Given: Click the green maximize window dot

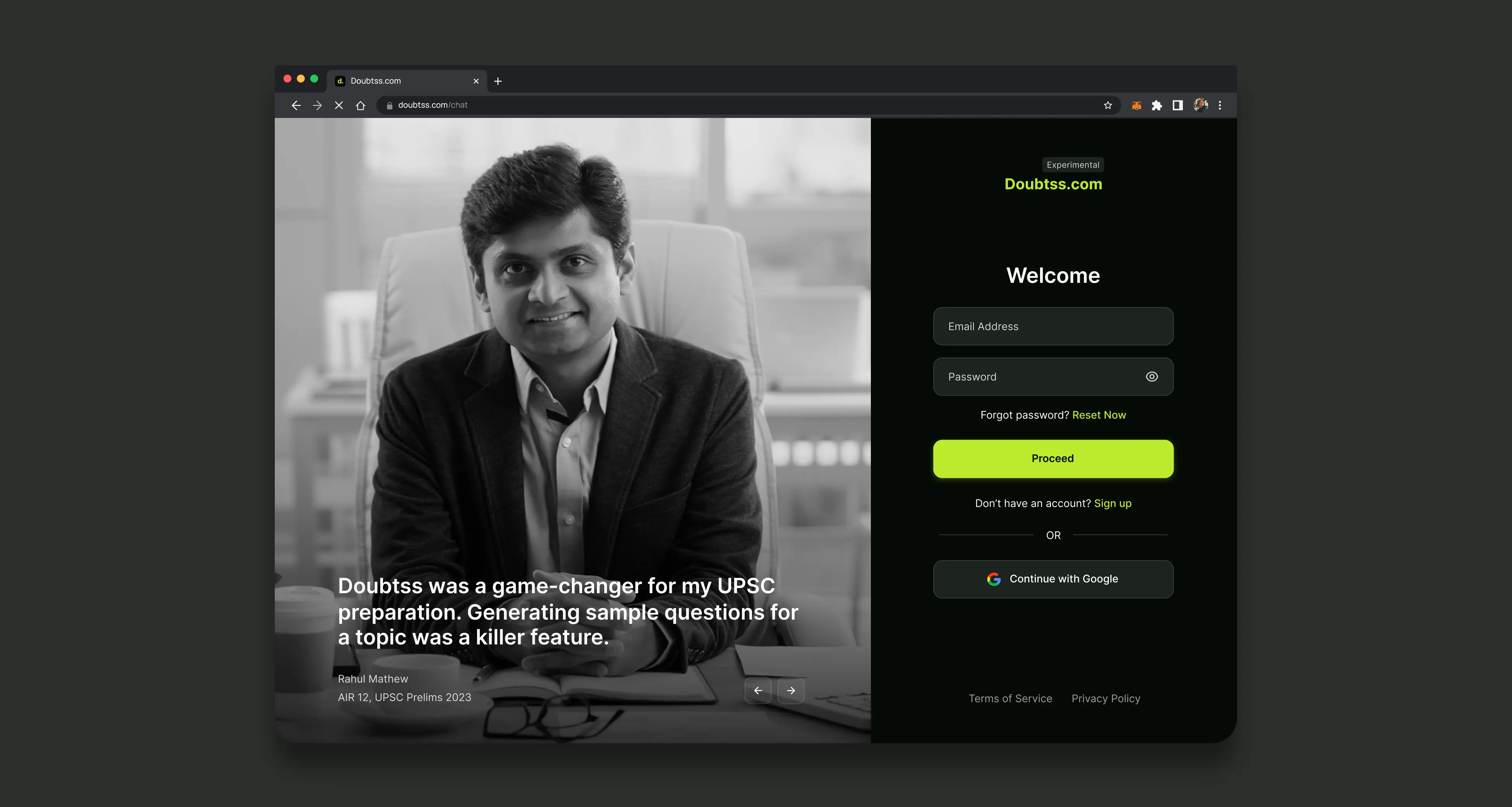Looking at the screenshot, I should pos(314,79).
